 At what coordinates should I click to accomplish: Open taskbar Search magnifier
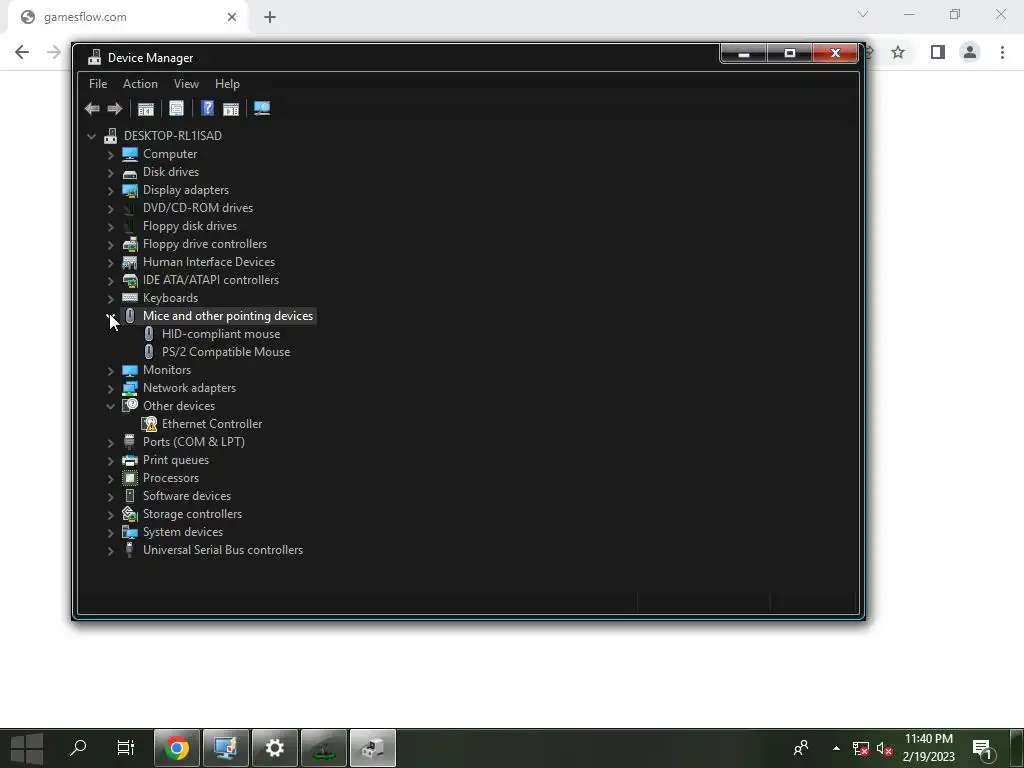click(78, 748)
